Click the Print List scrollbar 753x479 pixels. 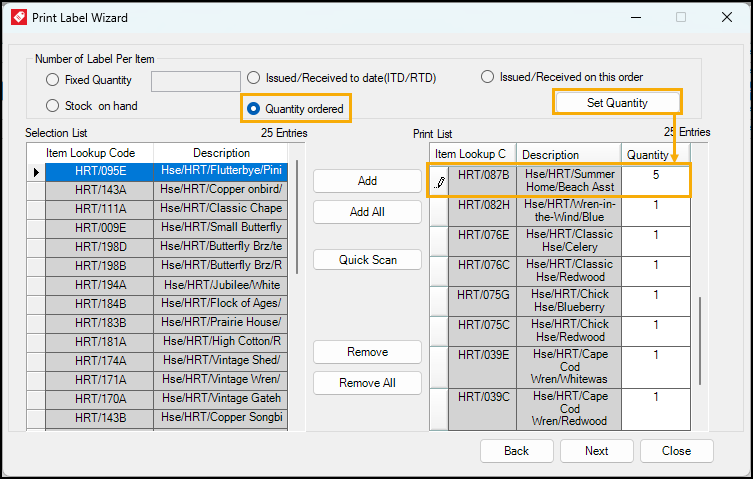point(700,341)
